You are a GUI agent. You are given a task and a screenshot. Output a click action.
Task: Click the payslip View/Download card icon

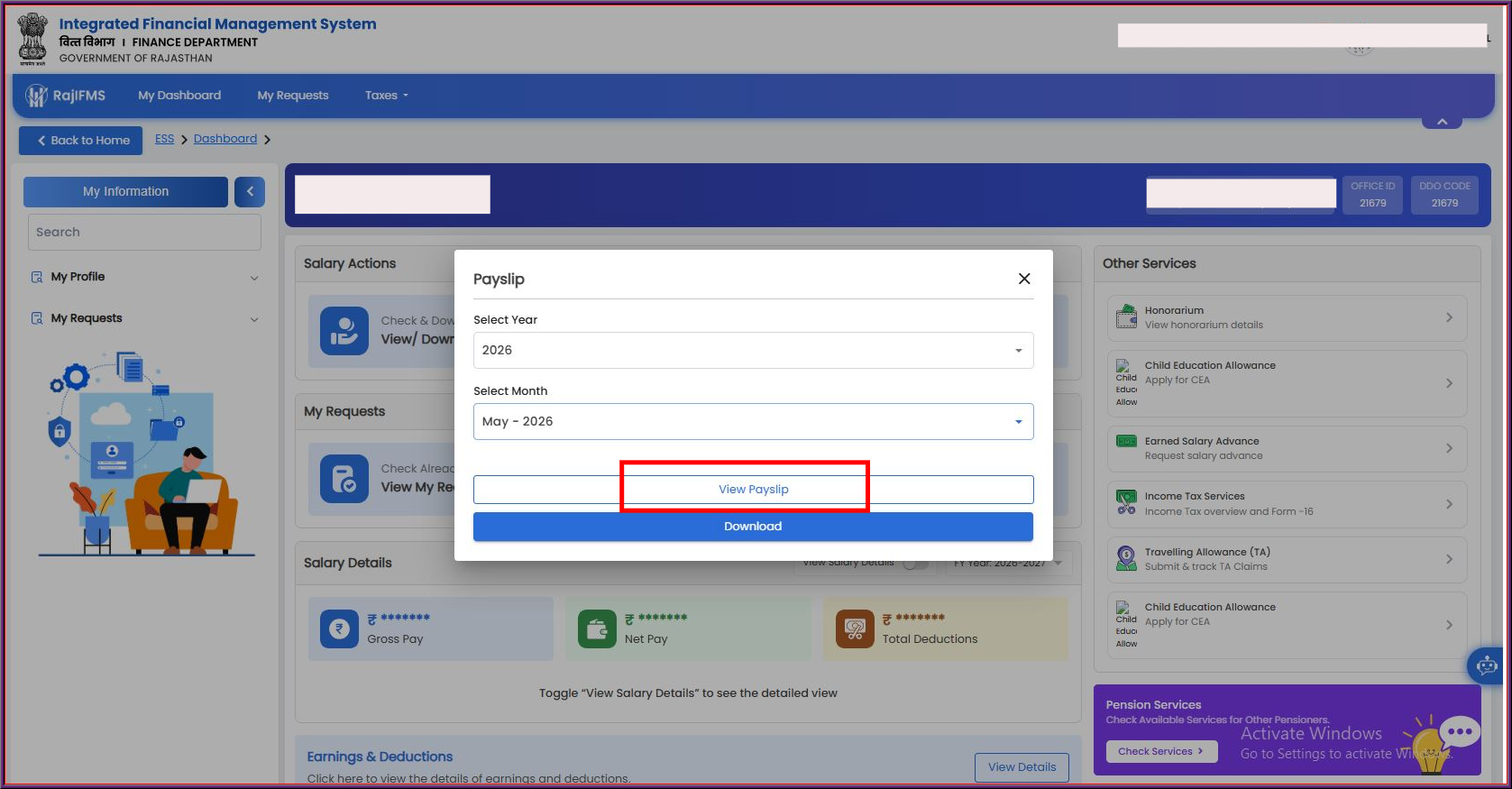coord(344,331)
